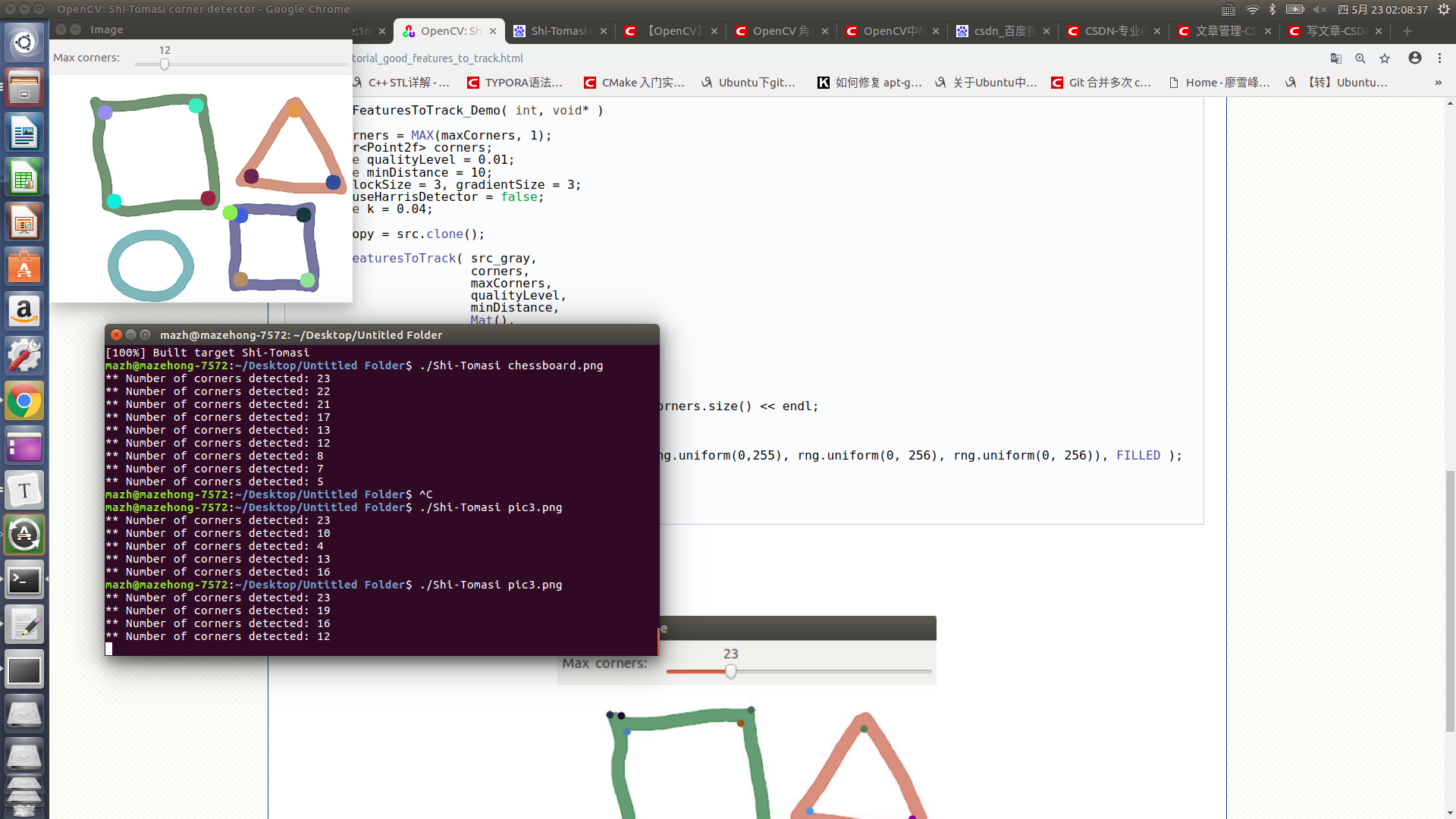1456x819 pixels.
Task: Open a new Chrome tab
Action: pos(1407,31)
